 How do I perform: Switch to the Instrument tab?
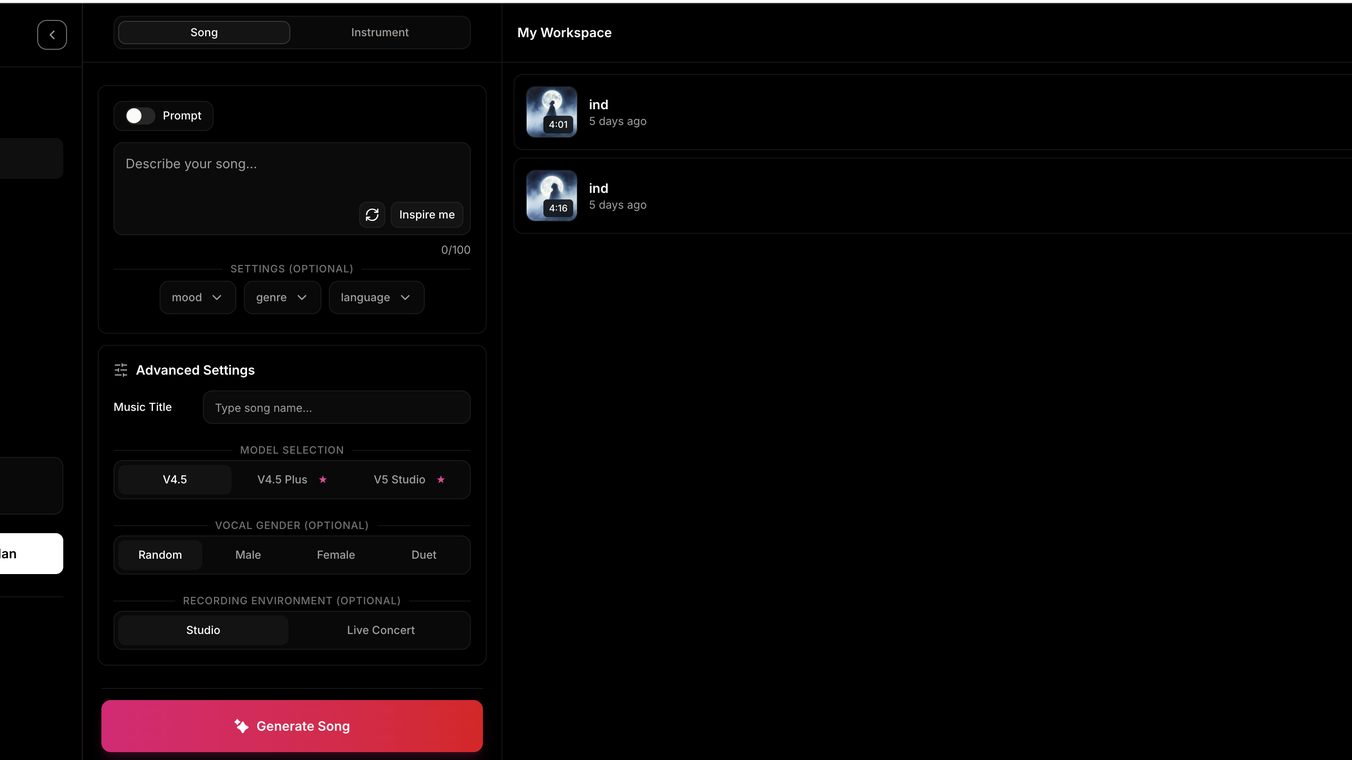(x=379, y=32)
